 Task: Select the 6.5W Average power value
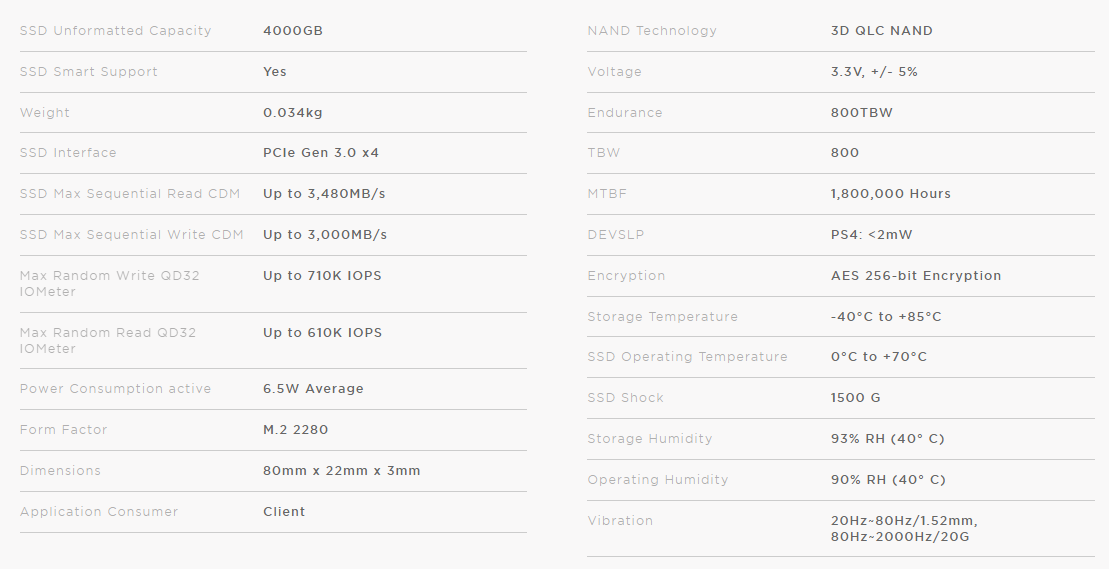pyautogui.click(x=313, y=389)
